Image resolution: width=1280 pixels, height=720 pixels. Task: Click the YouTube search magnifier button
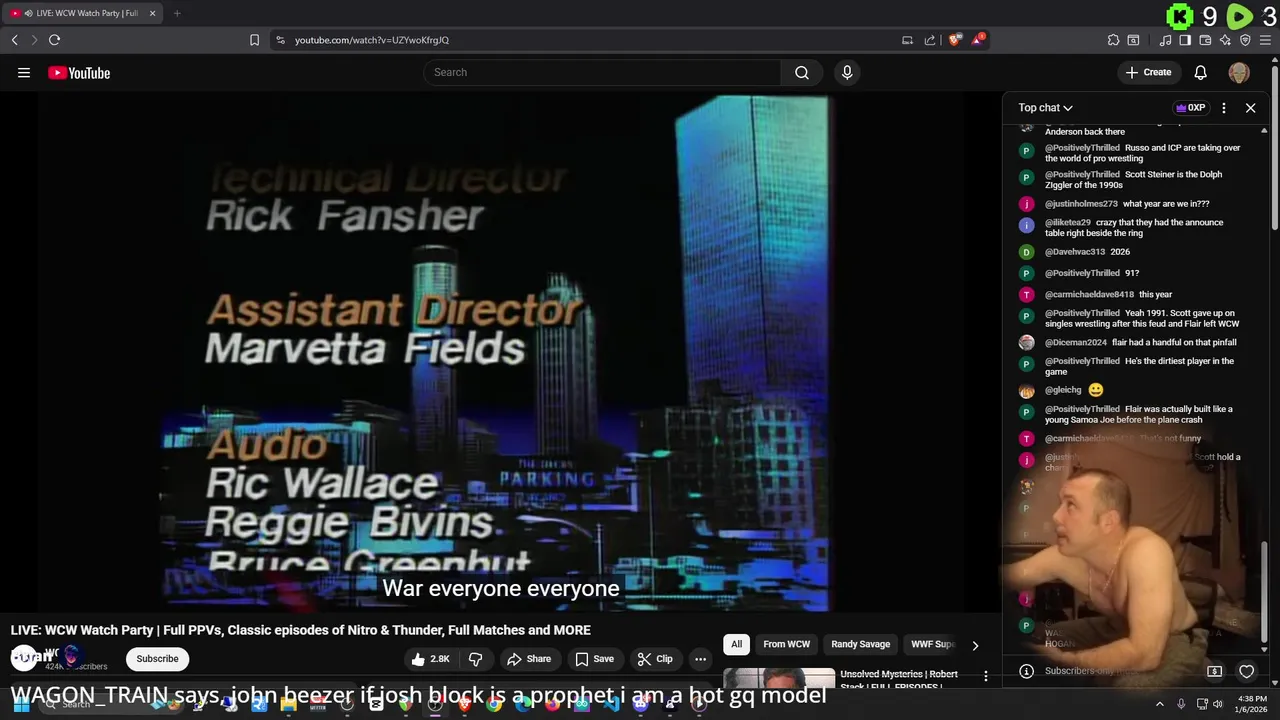(x=802, y=72)
